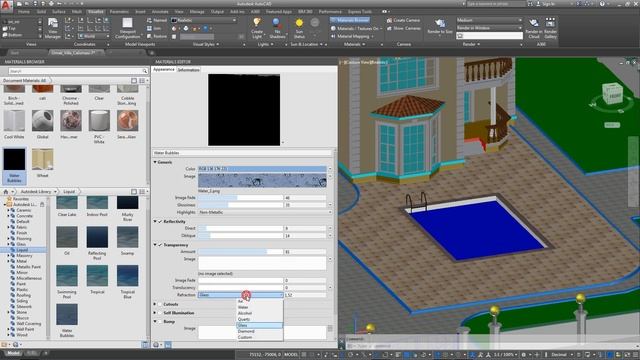Open the AutoCAD application menu logo
This screenshot has width=640, height=360.
[x=6, y=6]
